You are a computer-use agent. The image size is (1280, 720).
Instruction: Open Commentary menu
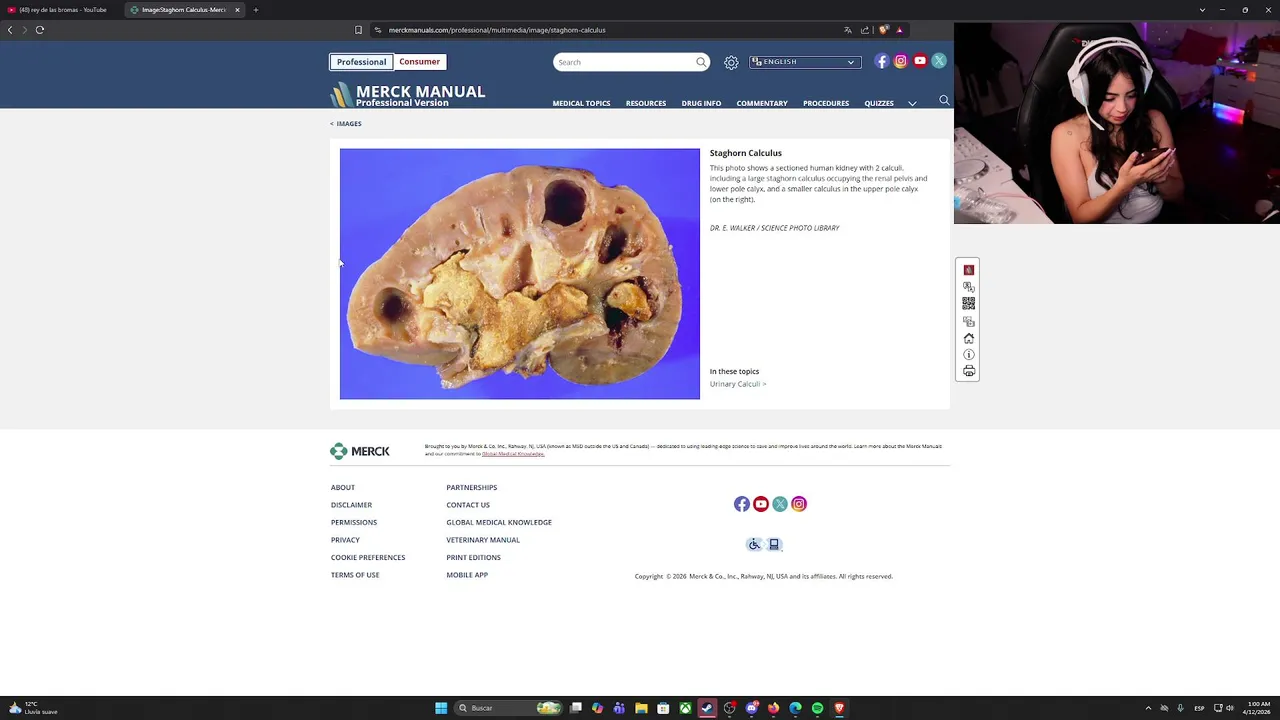pos(762,103)
